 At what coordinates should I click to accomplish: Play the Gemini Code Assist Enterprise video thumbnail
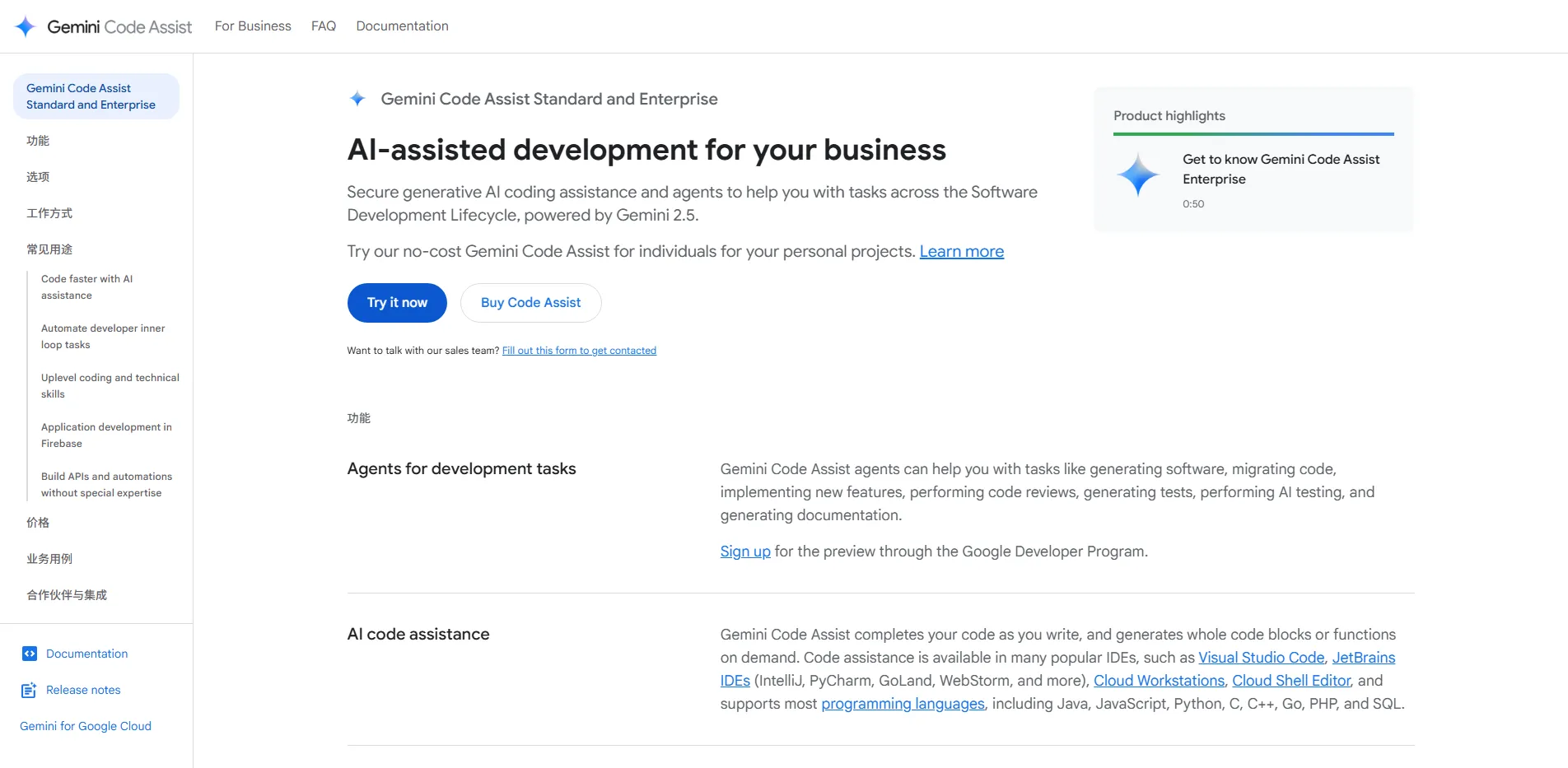(x=1138, y=175)
